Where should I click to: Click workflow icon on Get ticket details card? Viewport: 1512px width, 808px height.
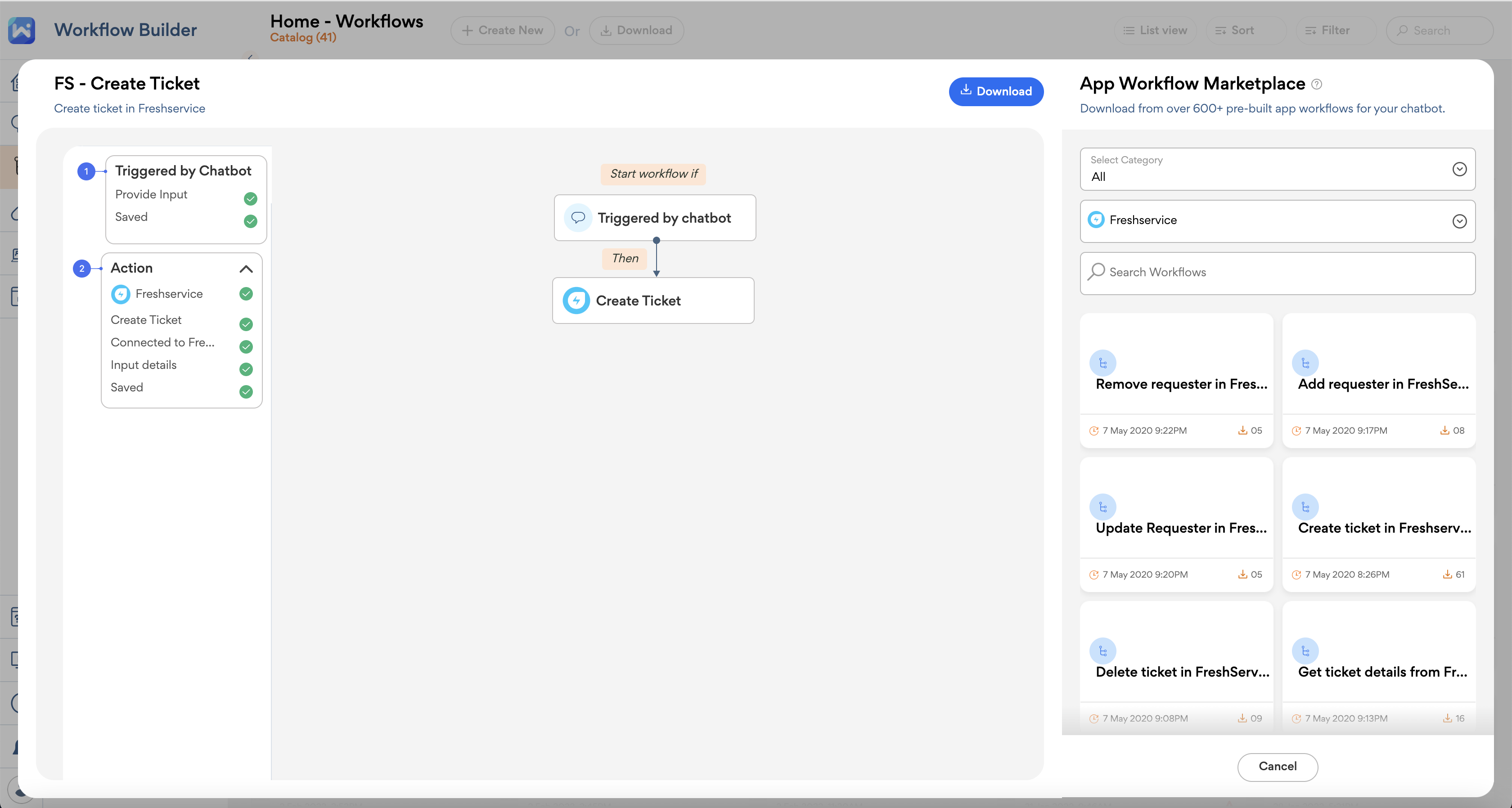coord(1305,651)
